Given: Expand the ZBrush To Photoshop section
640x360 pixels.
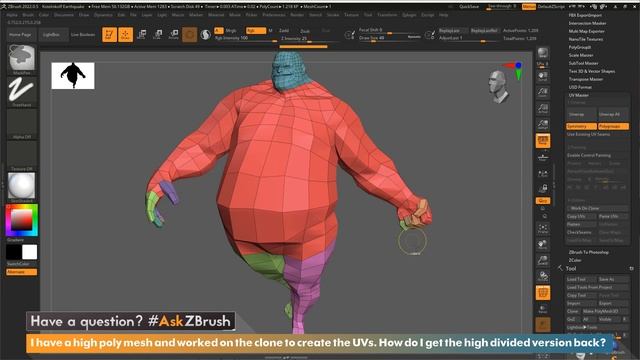Looking at the screenshot, I should coord(589,252).
